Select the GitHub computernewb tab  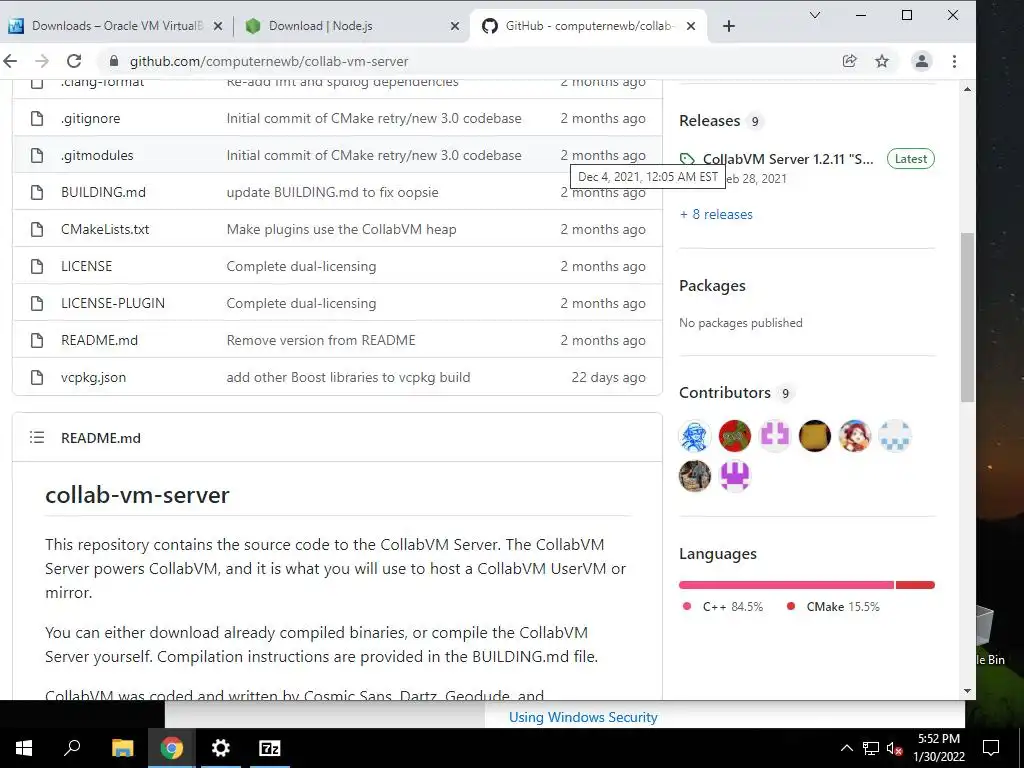click(588, 25)
